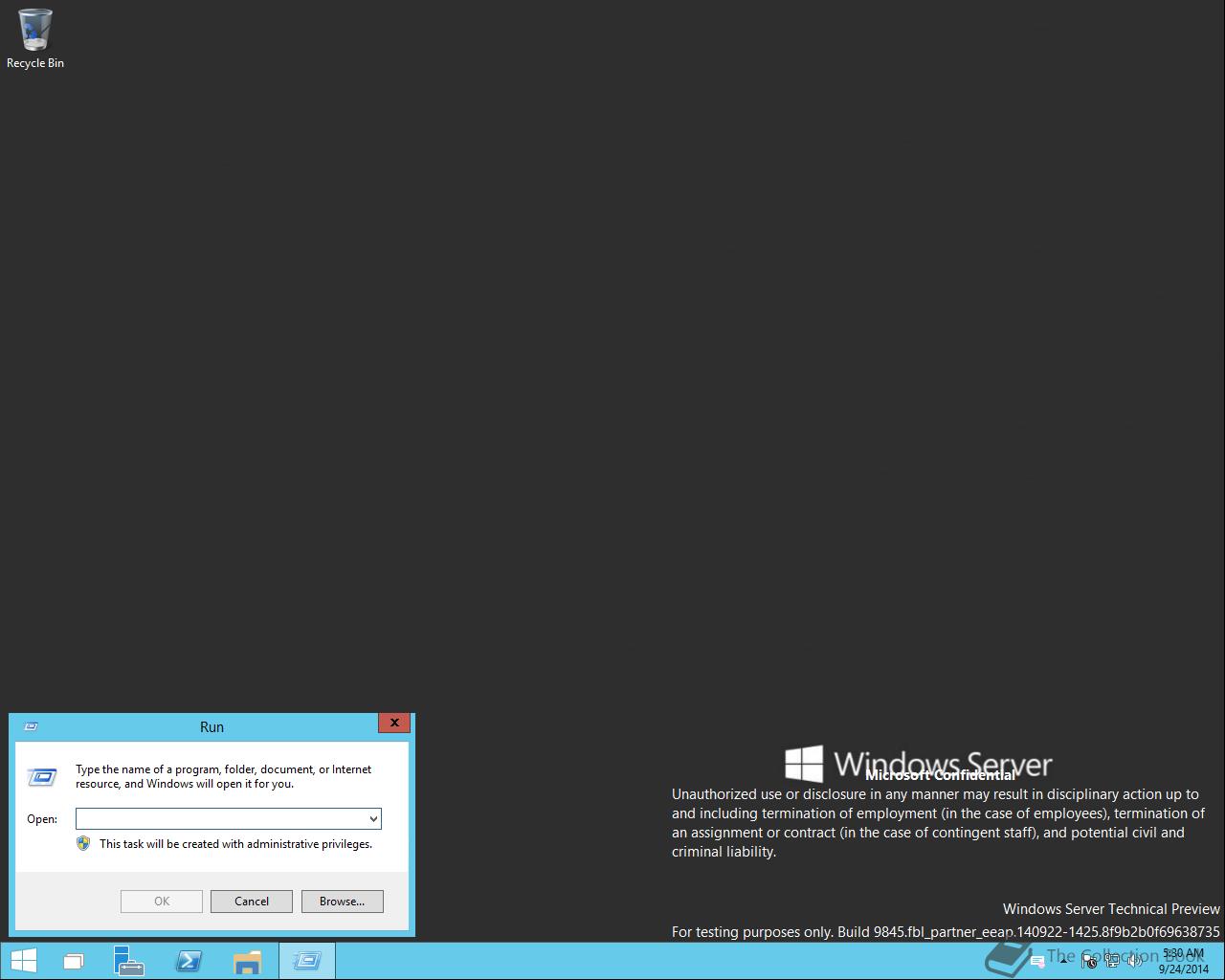
Task: Open the Start menu from taskbar
Action: pyautogui.click(x=23, y=961)
